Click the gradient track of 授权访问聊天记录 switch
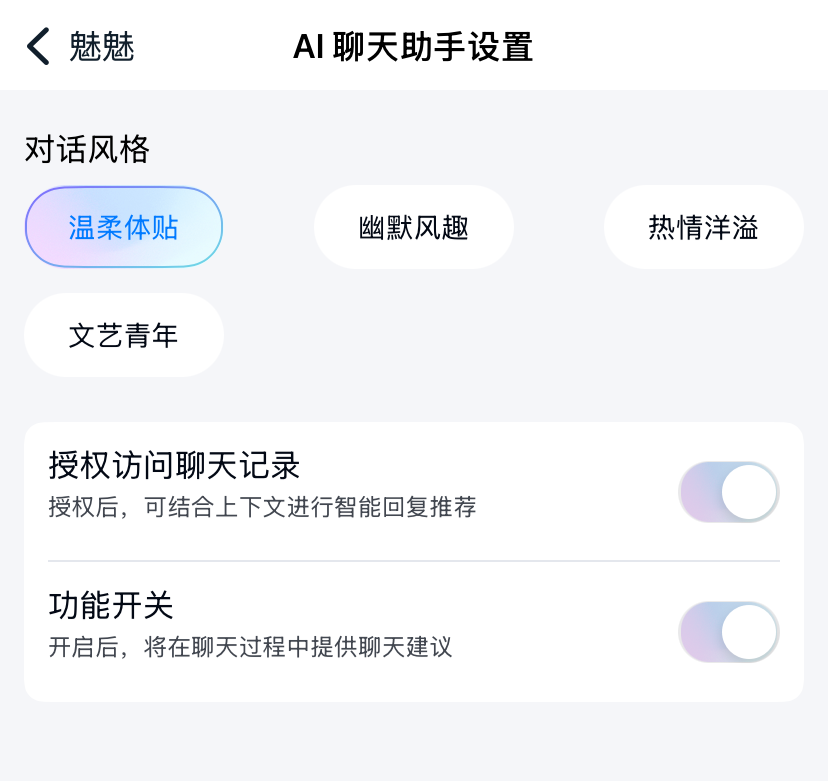This screenshot has height=781, width=828. pos(699,492)
